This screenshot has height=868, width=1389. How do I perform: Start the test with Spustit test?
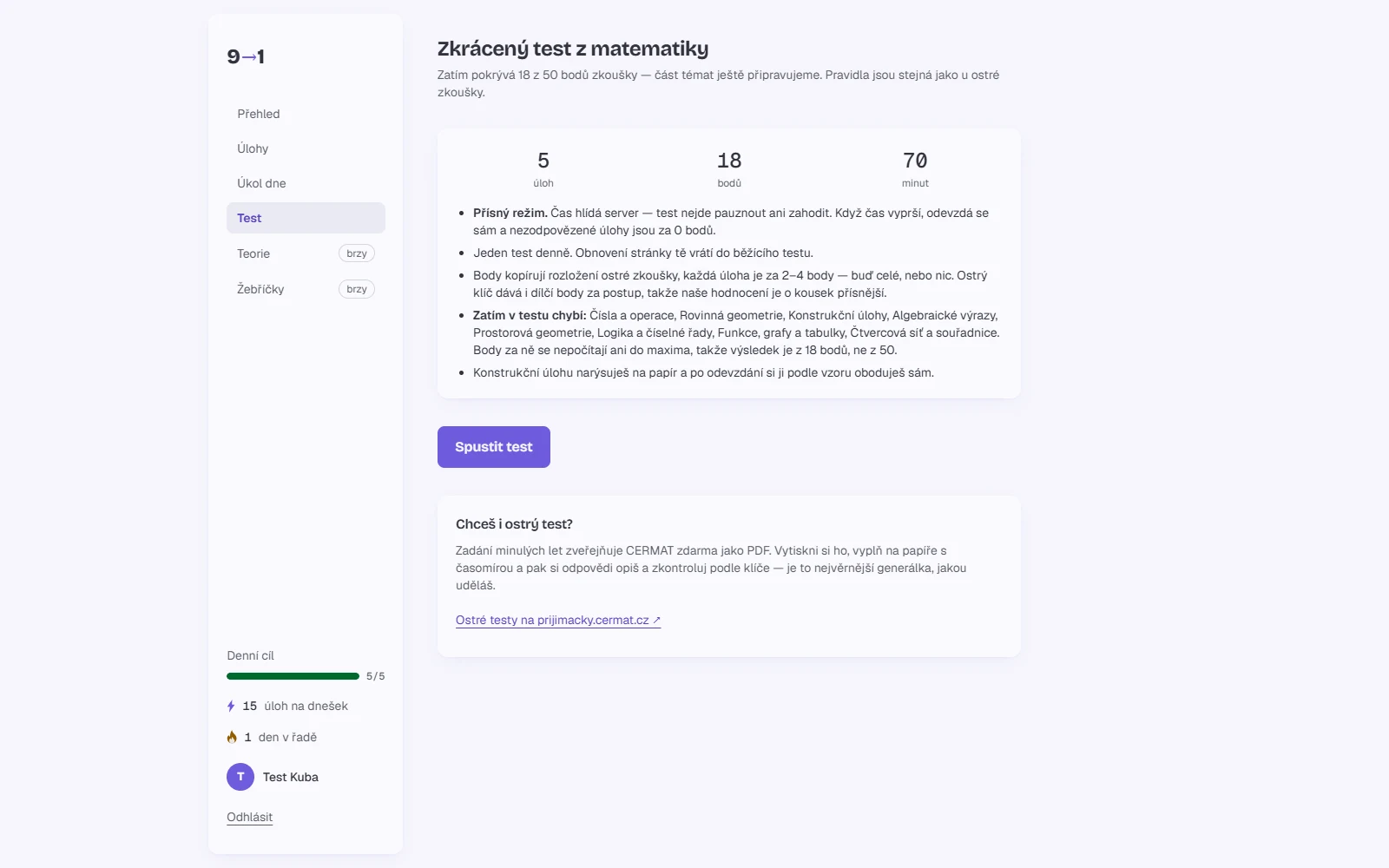(494, 447)
